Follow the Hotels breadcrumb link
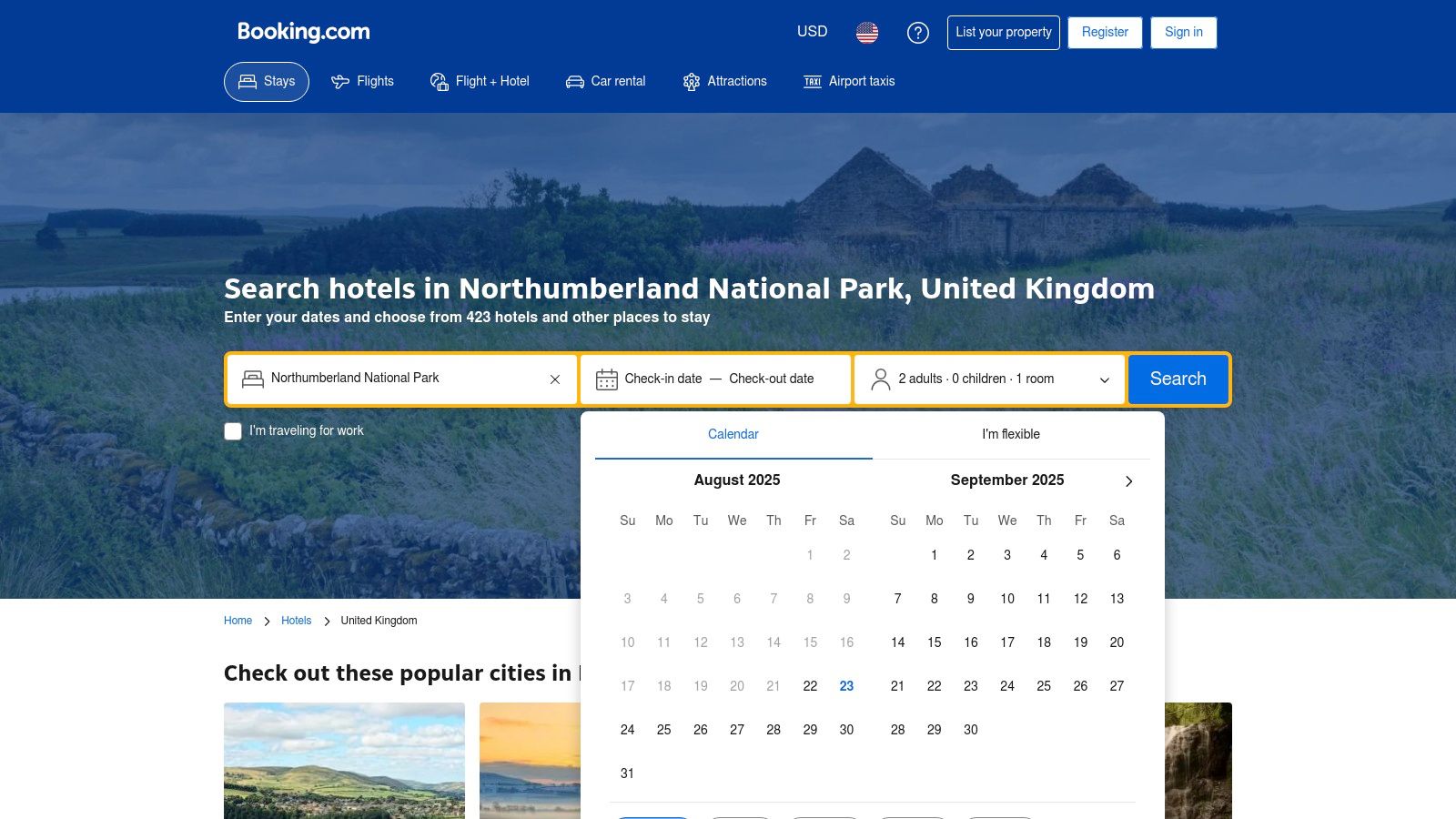1456x819 pixels. (296, 621)
